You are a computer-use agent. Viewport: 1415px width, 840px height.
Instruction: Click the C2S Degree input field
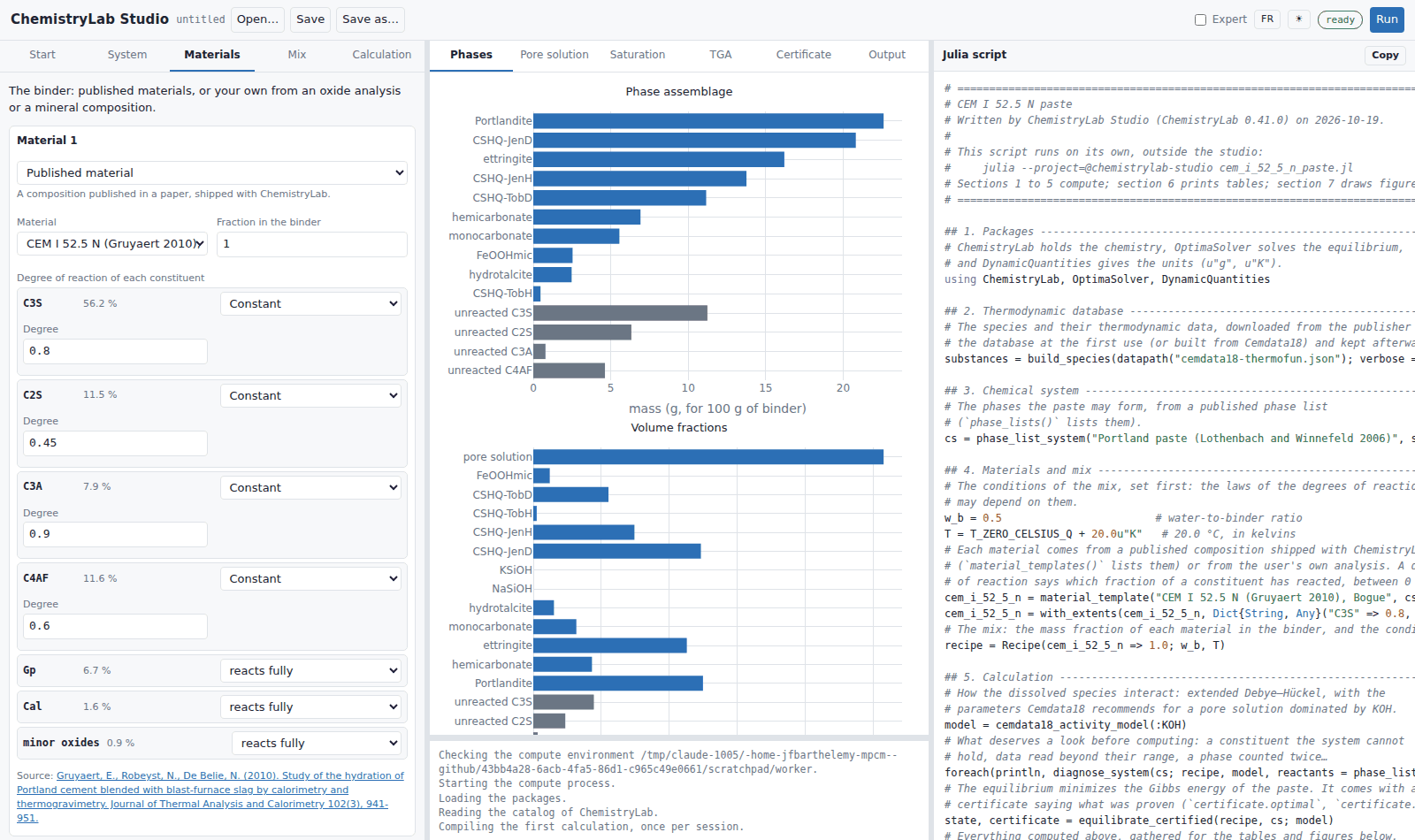[x=115, y=443]
